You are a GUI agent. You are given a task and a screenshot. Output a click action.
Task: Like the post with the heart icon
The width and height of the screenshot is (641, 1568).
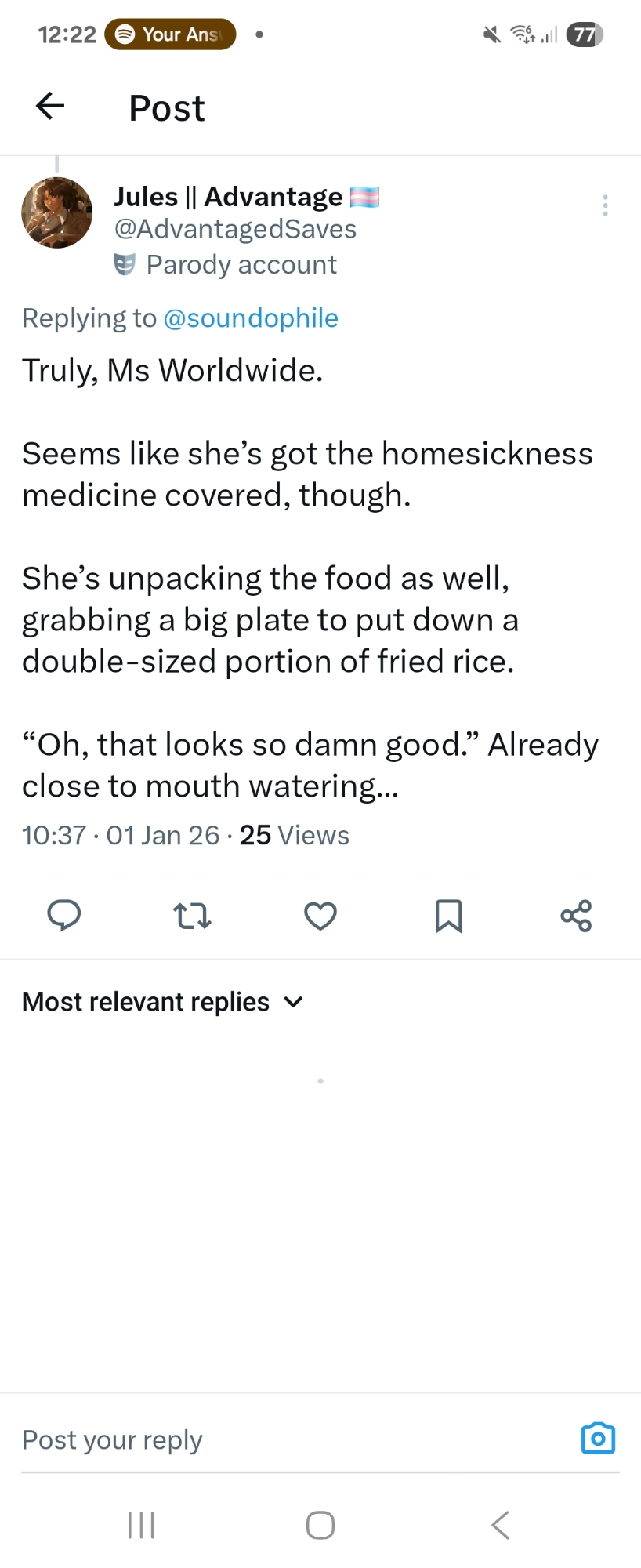coord(320,915)
